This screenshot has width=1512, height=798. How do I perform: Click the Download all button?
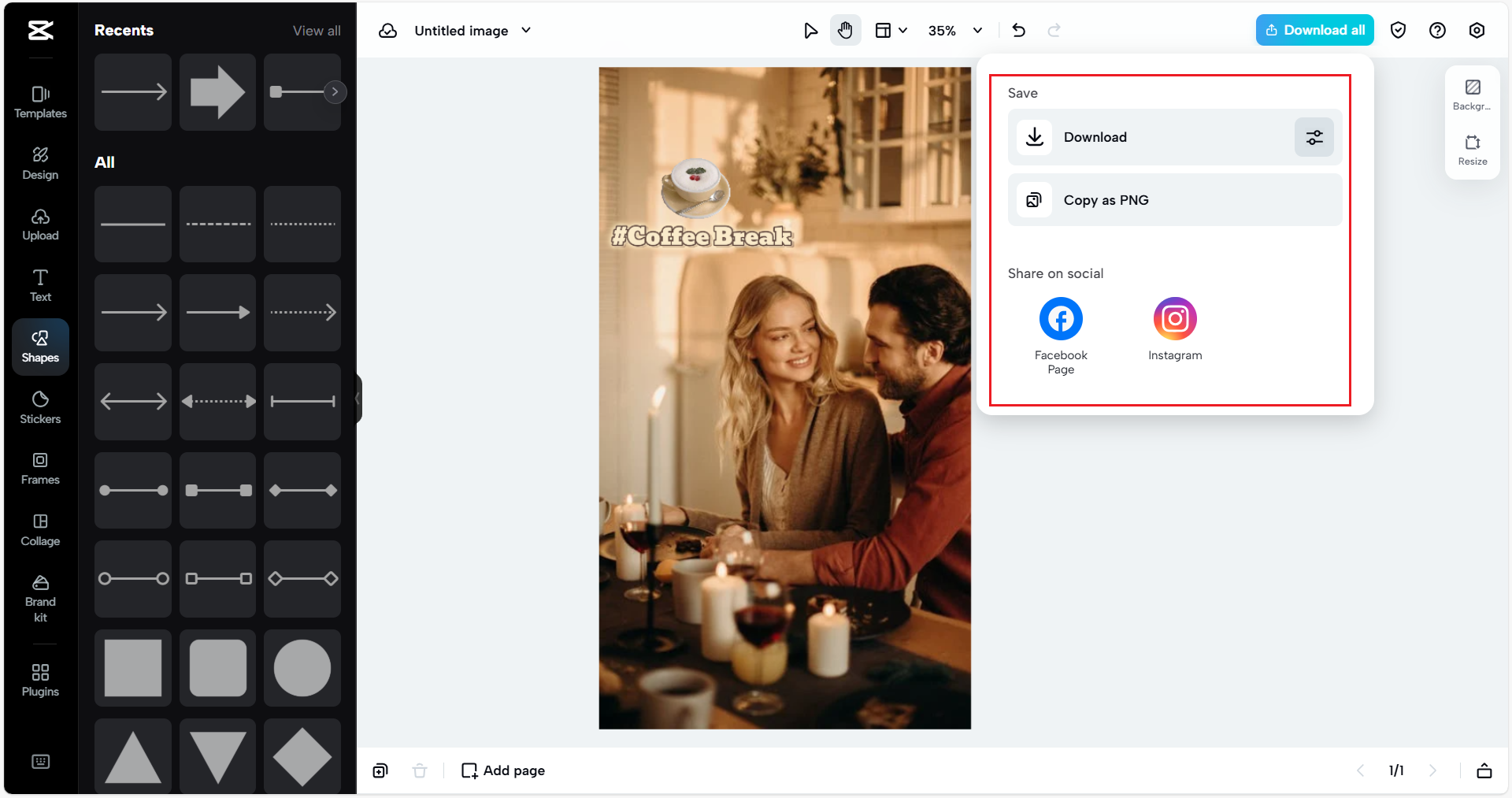1314,29
